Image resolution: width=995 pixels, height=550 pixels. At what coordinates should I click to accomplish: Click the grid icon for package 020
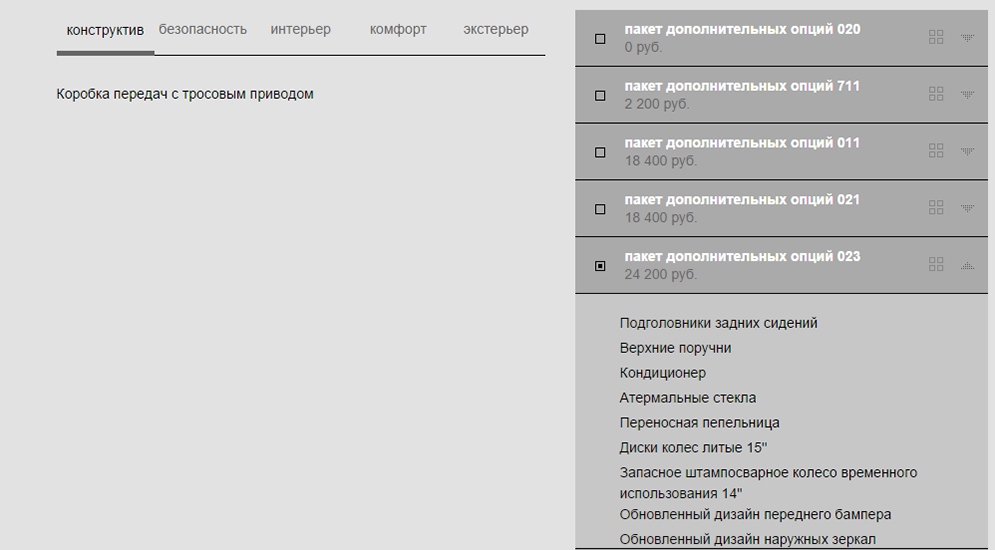[x=936, y=37]
